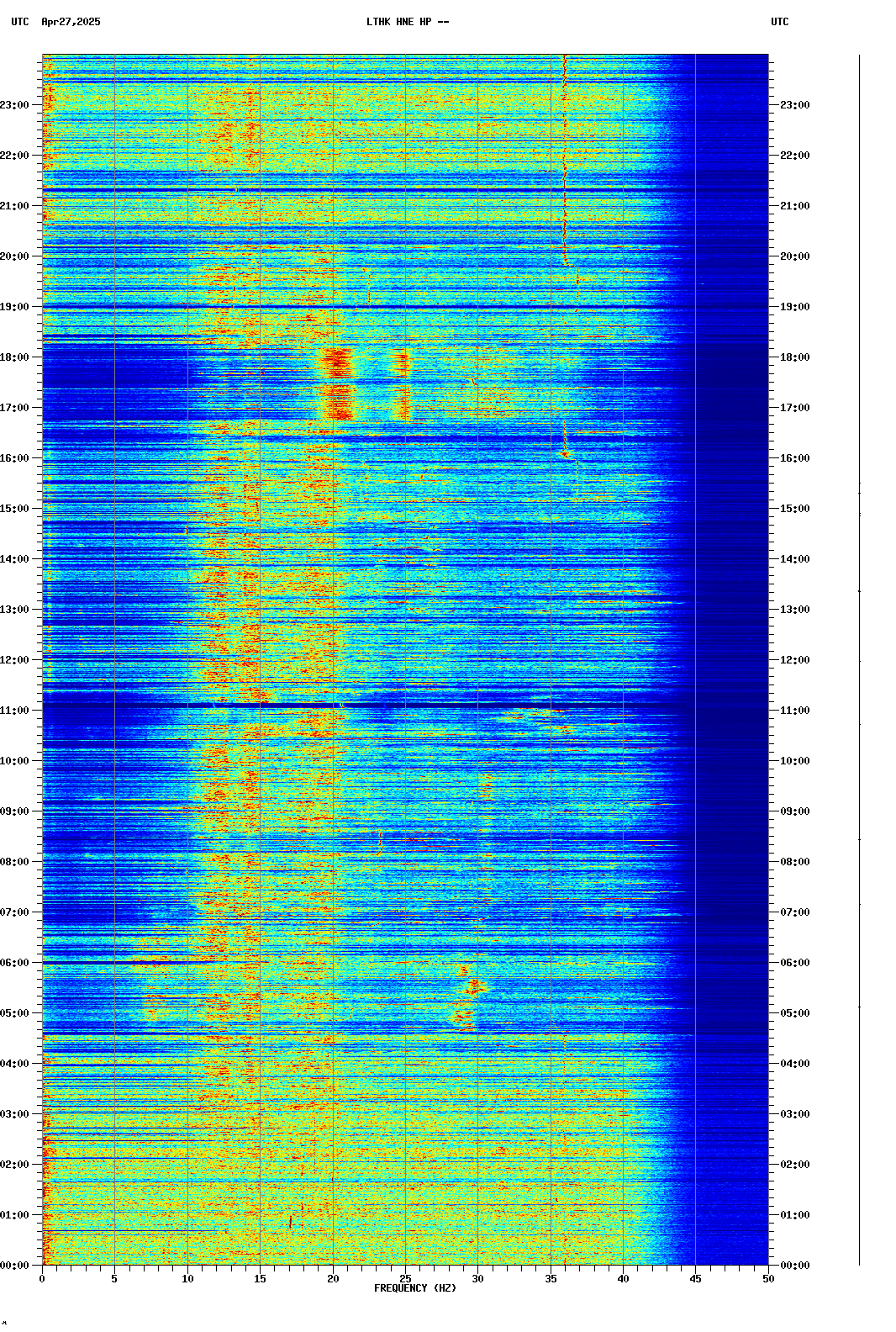Select the station title LTHK HNE HP --
The height and width of the screenshot is (1332, 896).
click(408, 22)
